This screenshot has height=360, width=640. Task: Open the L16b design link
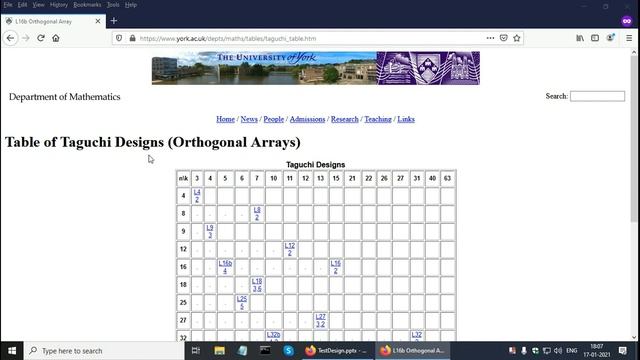[x=225, y=267]
